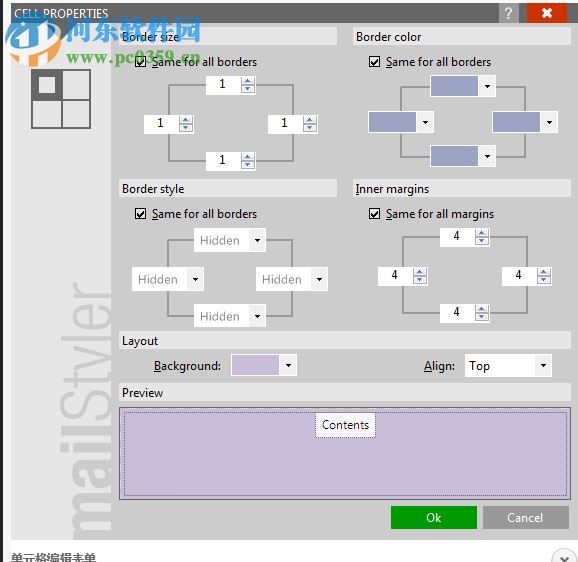Click the bottom border color swatch
The image size is (578, 562).
coord(454,156)
